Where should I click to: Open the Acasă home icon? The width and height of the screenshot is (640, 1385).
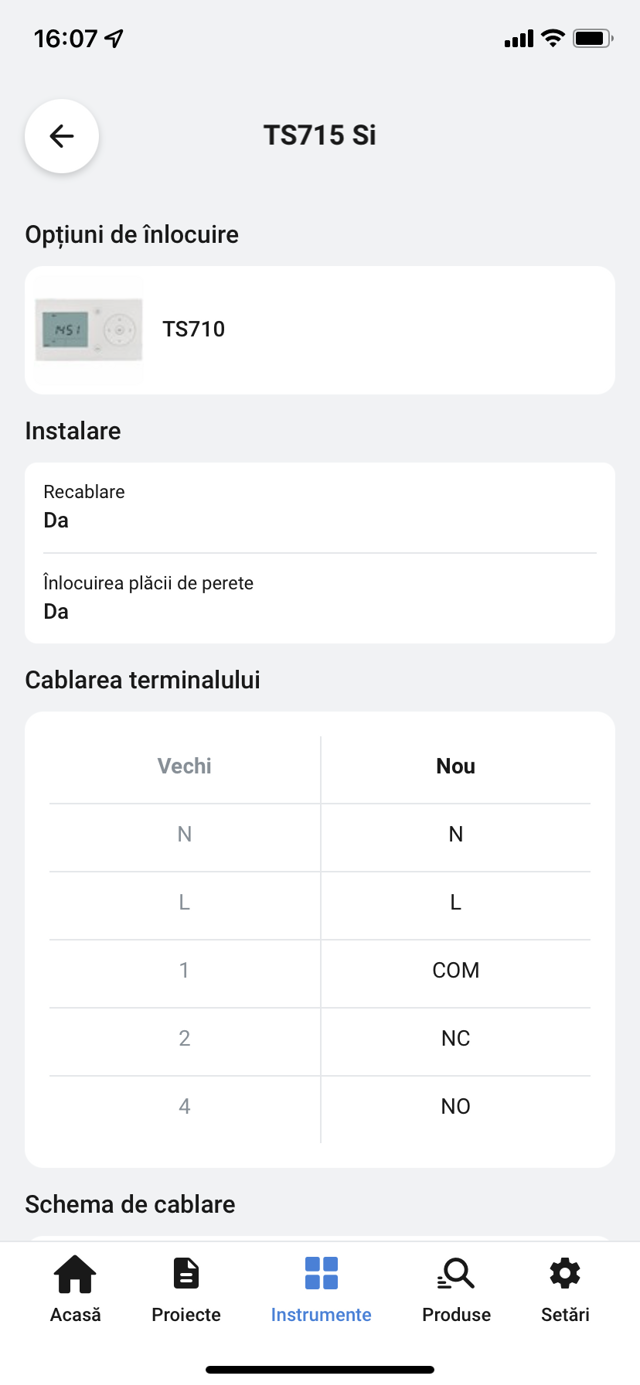tap(75, 1274)
